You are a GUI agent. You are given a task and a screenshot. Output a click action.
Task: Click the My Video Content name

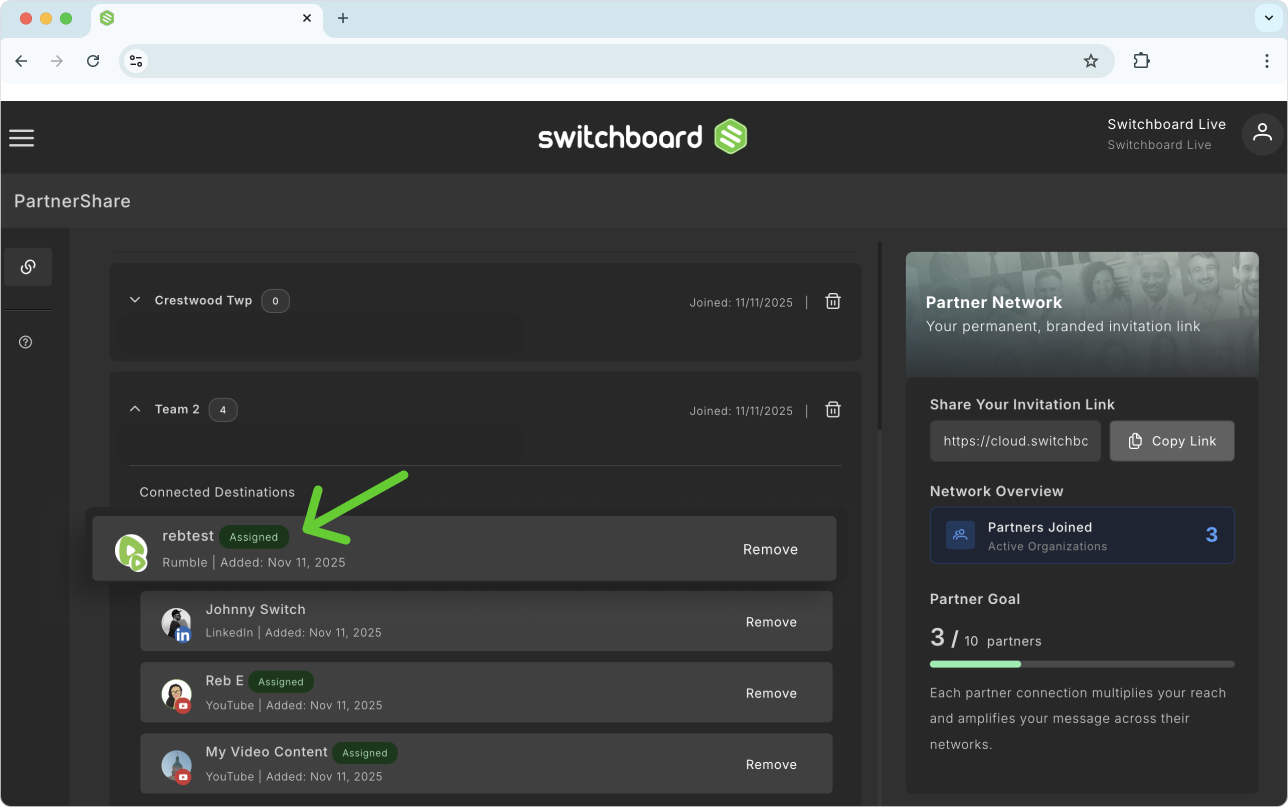[267, 752]
